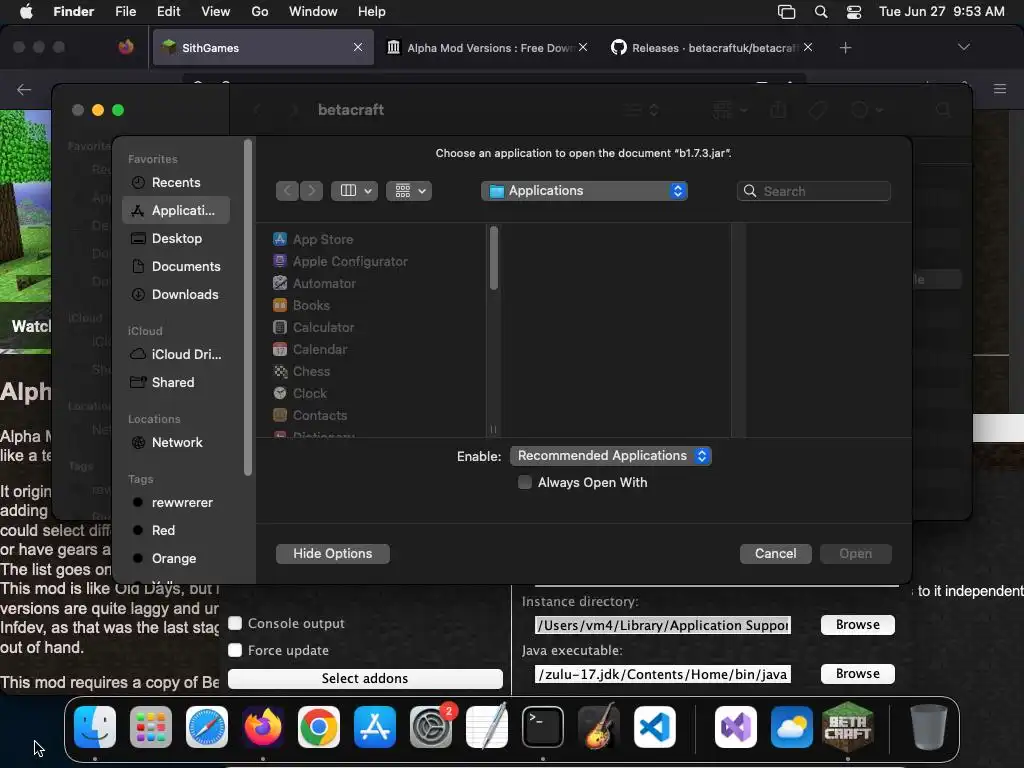Open the Apple menu
The width and height of the screenshot is (1024, 768).
coord(26,12)
